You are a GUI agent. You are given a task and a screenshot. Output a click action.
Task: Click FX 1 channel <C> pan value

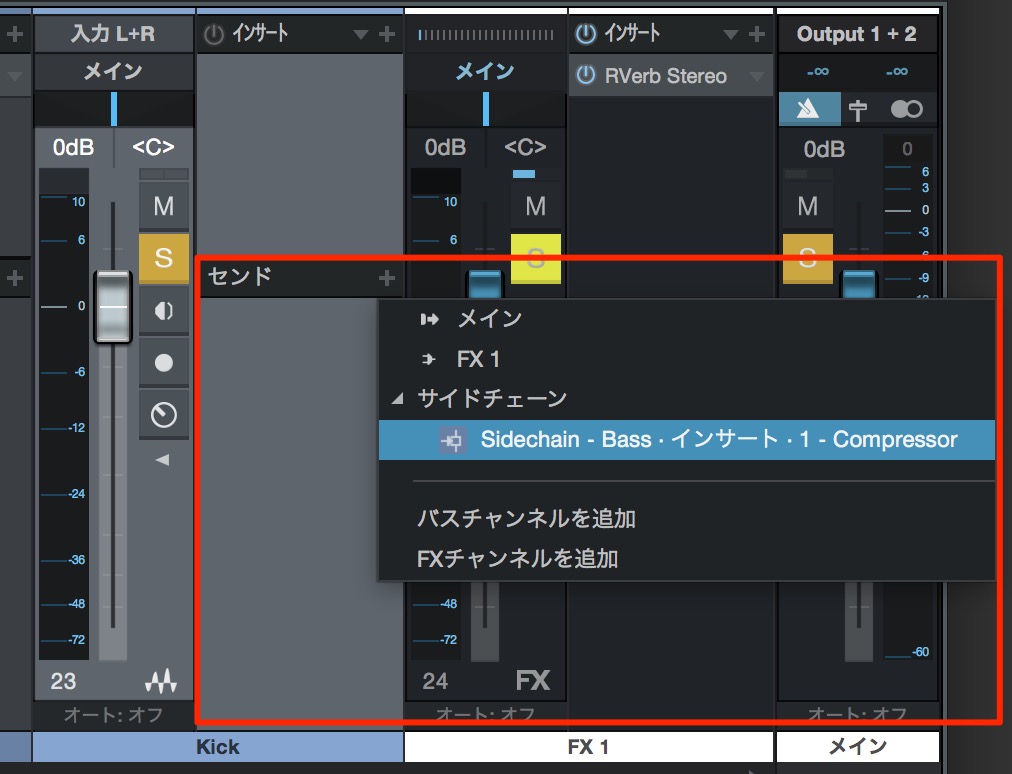(x=525, y=147)
